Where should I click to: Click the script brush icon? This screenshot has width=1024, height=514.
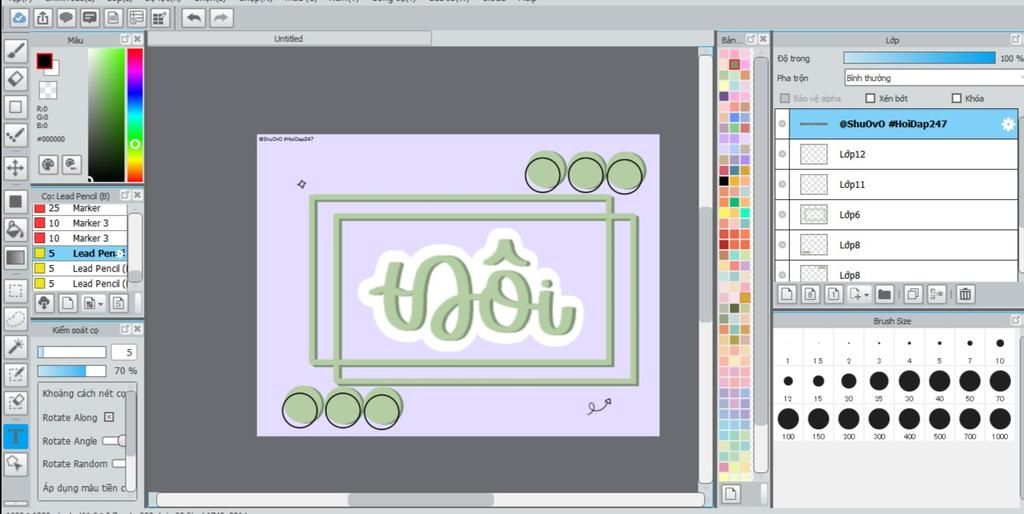click(118, 302)
